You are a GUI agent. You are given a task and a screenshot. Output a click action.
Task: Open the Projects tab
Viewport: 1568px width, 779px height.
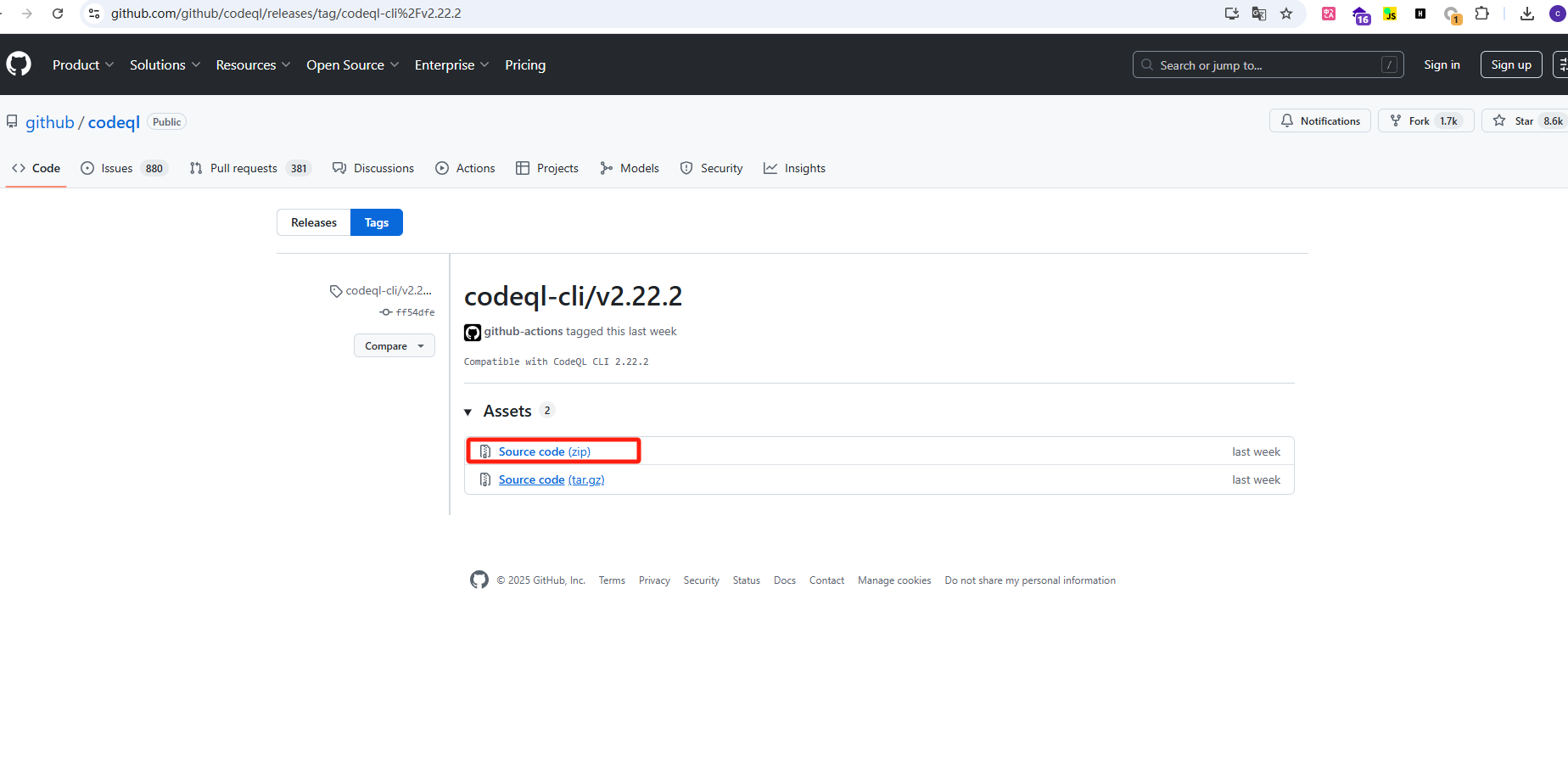click(x=547, y=168)
